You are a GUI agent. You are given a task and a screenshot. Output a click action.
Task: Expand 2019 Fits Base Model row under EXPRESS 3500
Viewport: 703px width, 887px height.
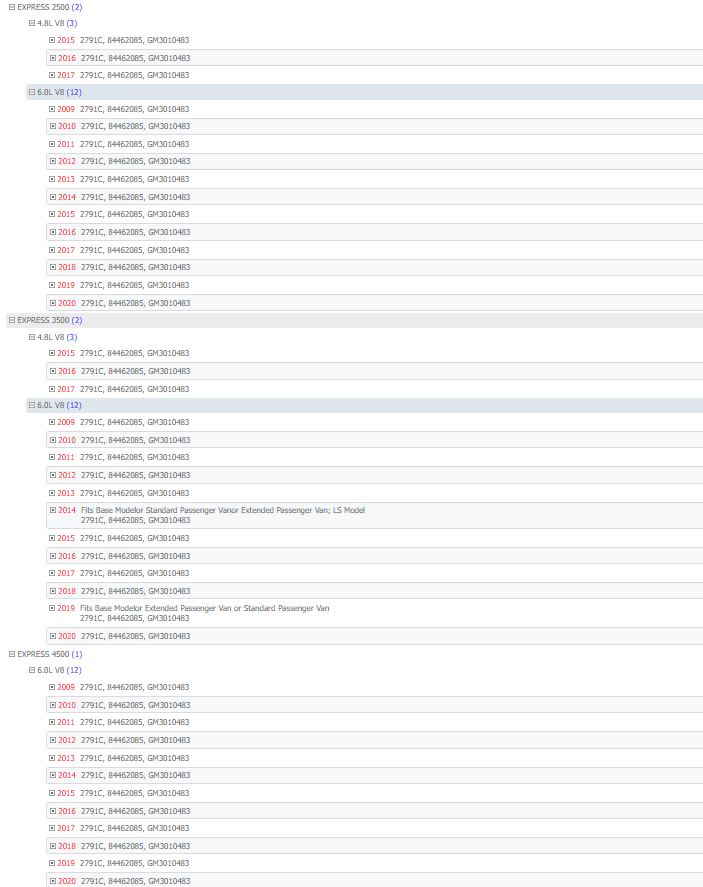pyautogui.click(x=52, y=609)
